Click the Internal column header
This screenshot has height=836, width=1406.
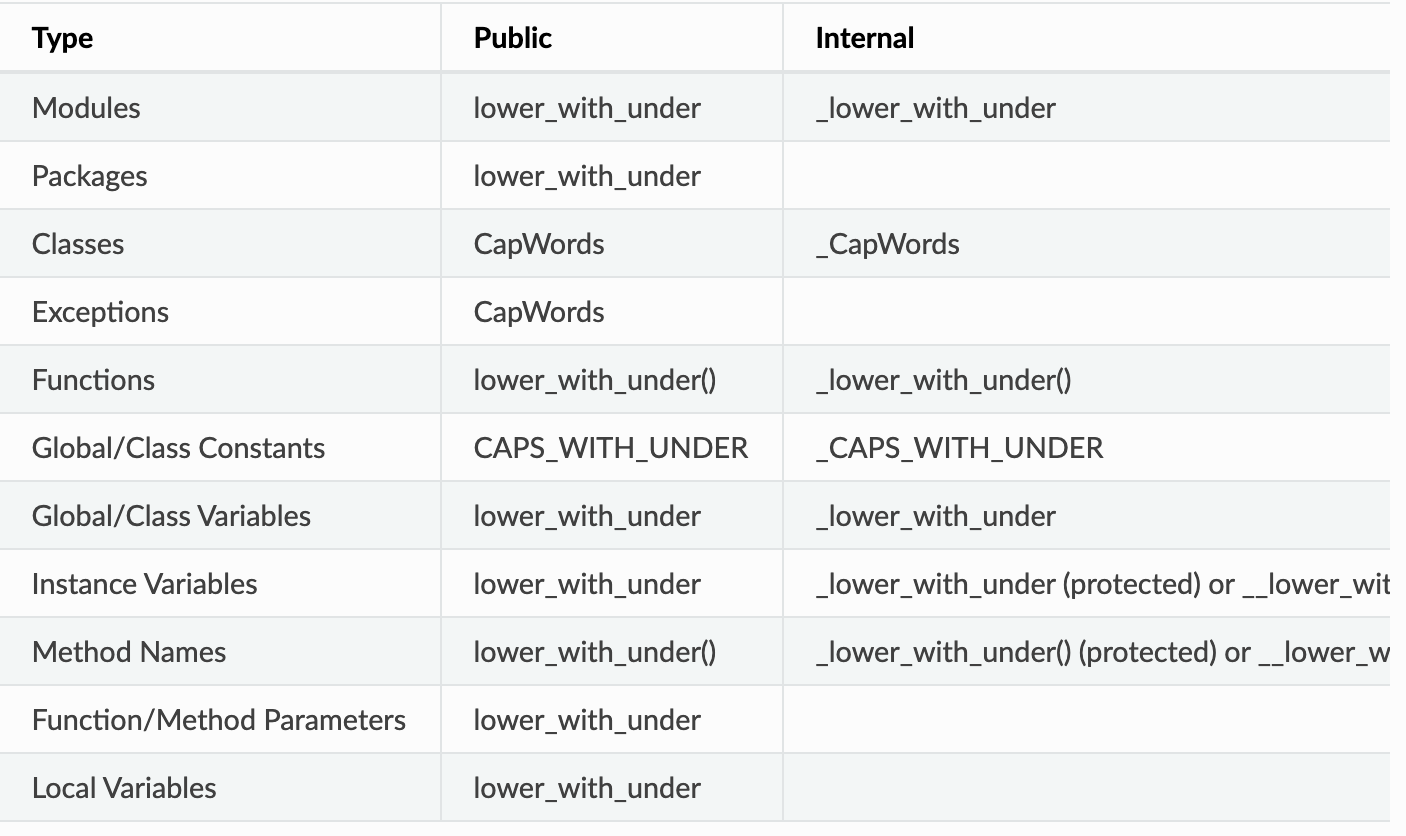(x=865, y=38)
